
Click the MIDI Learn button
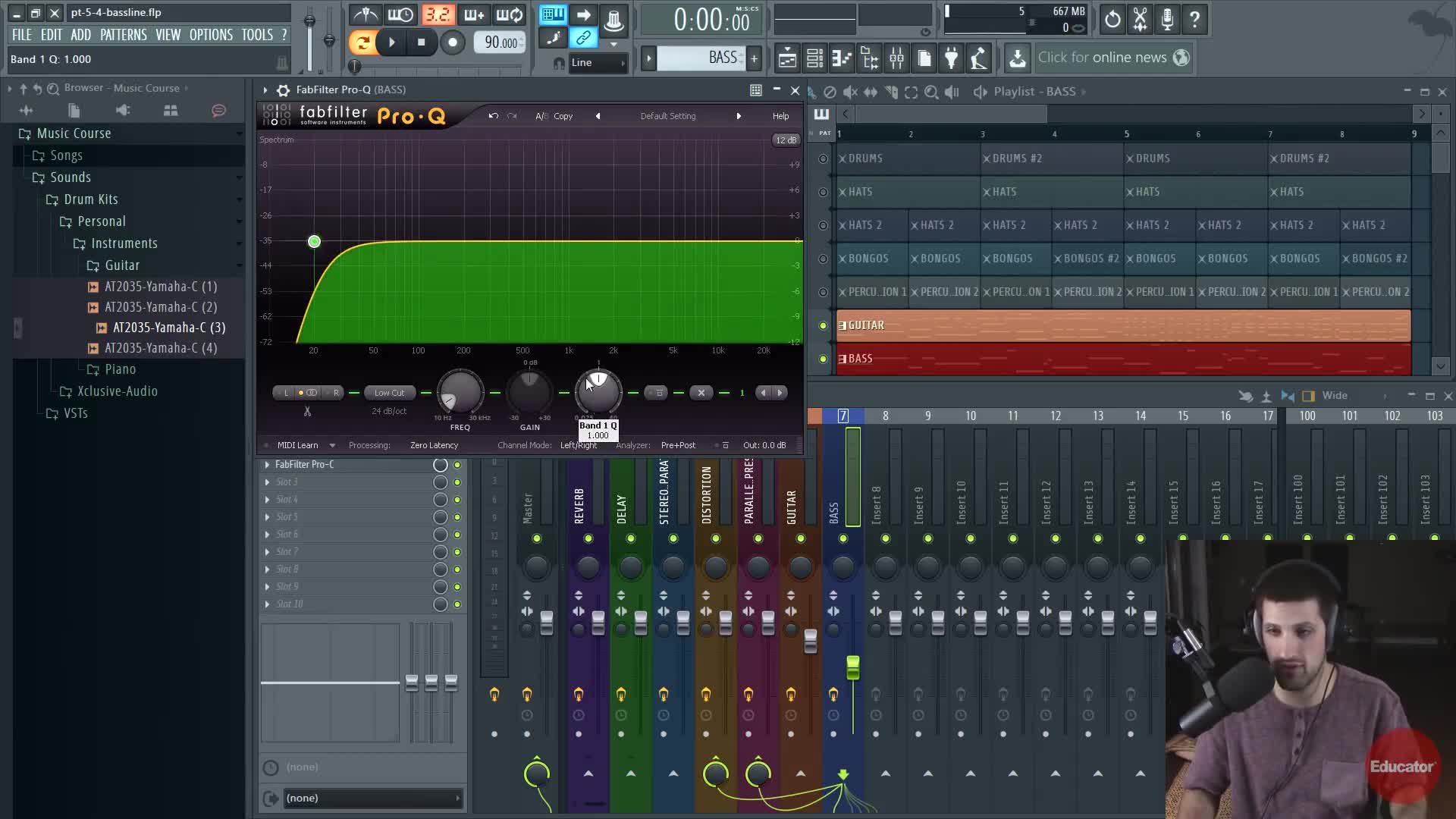click(x=297, y=445)
